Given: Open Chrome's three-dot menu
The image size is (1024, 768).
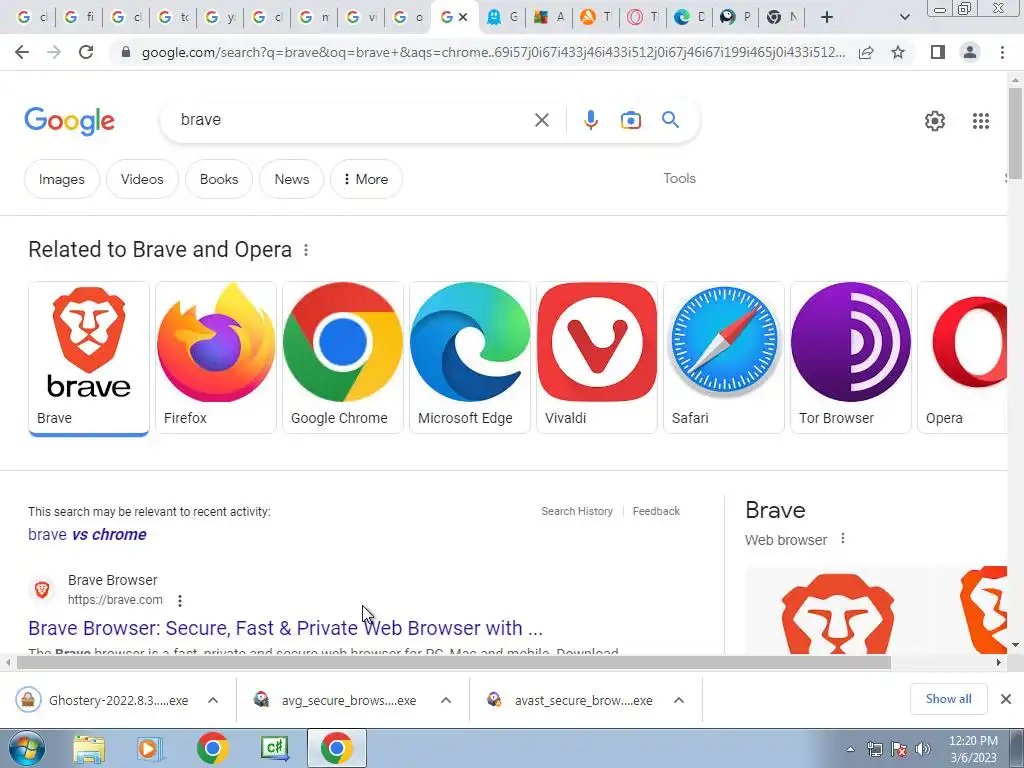Looking at the screenshot, I should pos(1002,52).
